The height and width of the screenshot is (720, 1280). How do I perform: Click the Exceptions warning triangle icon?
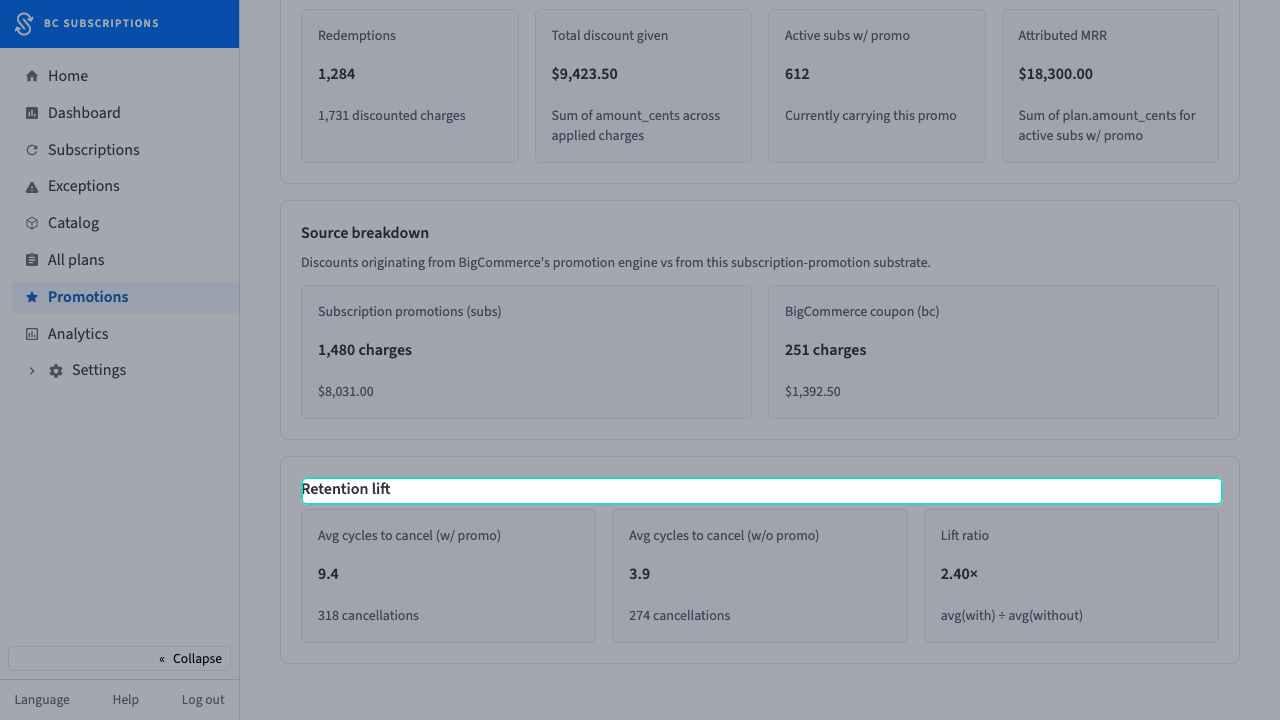click(x=32, y=187)
